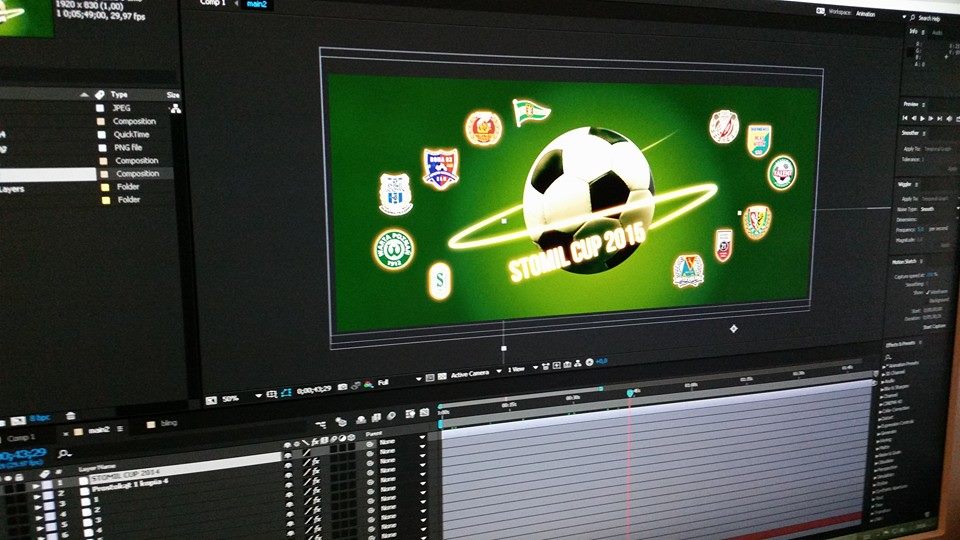Select the QuickTime item in the Project panel
Viewport: 960px width, 540px height.
tap(132, 134)
